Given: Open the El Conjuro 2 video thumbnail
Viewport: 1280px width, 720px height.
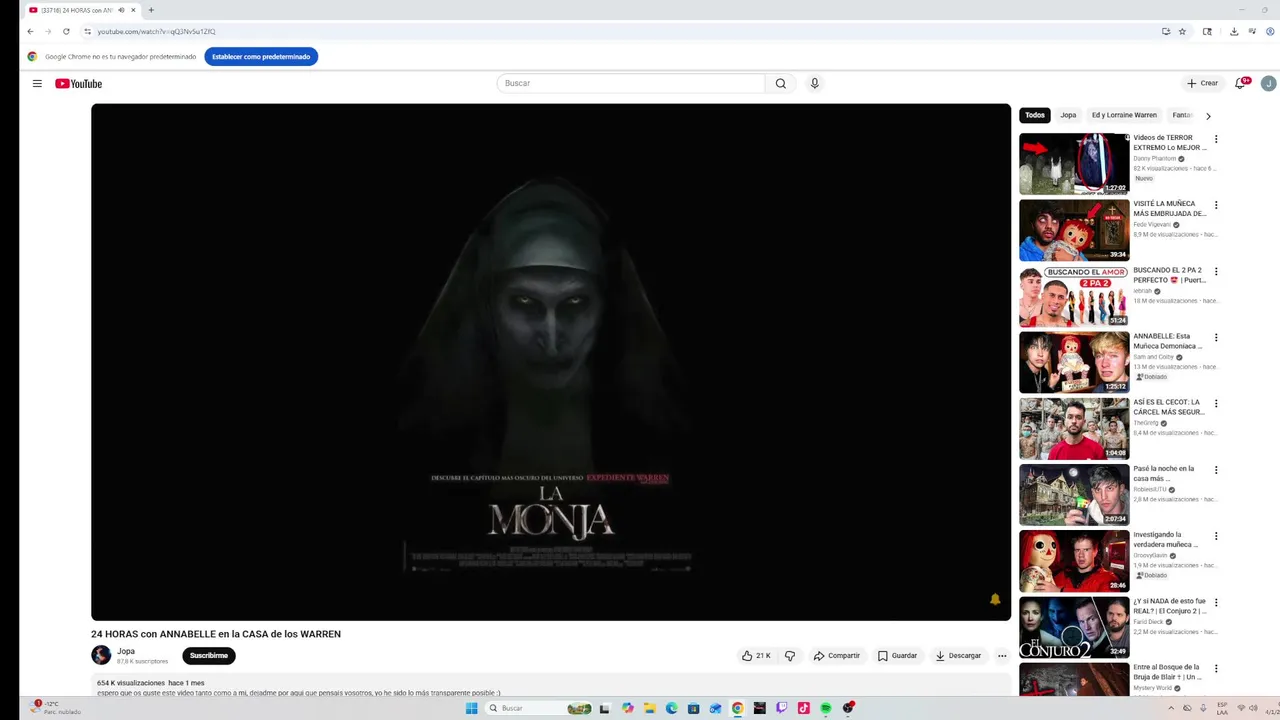Looking at the screenshot, I should (1074, 627).
